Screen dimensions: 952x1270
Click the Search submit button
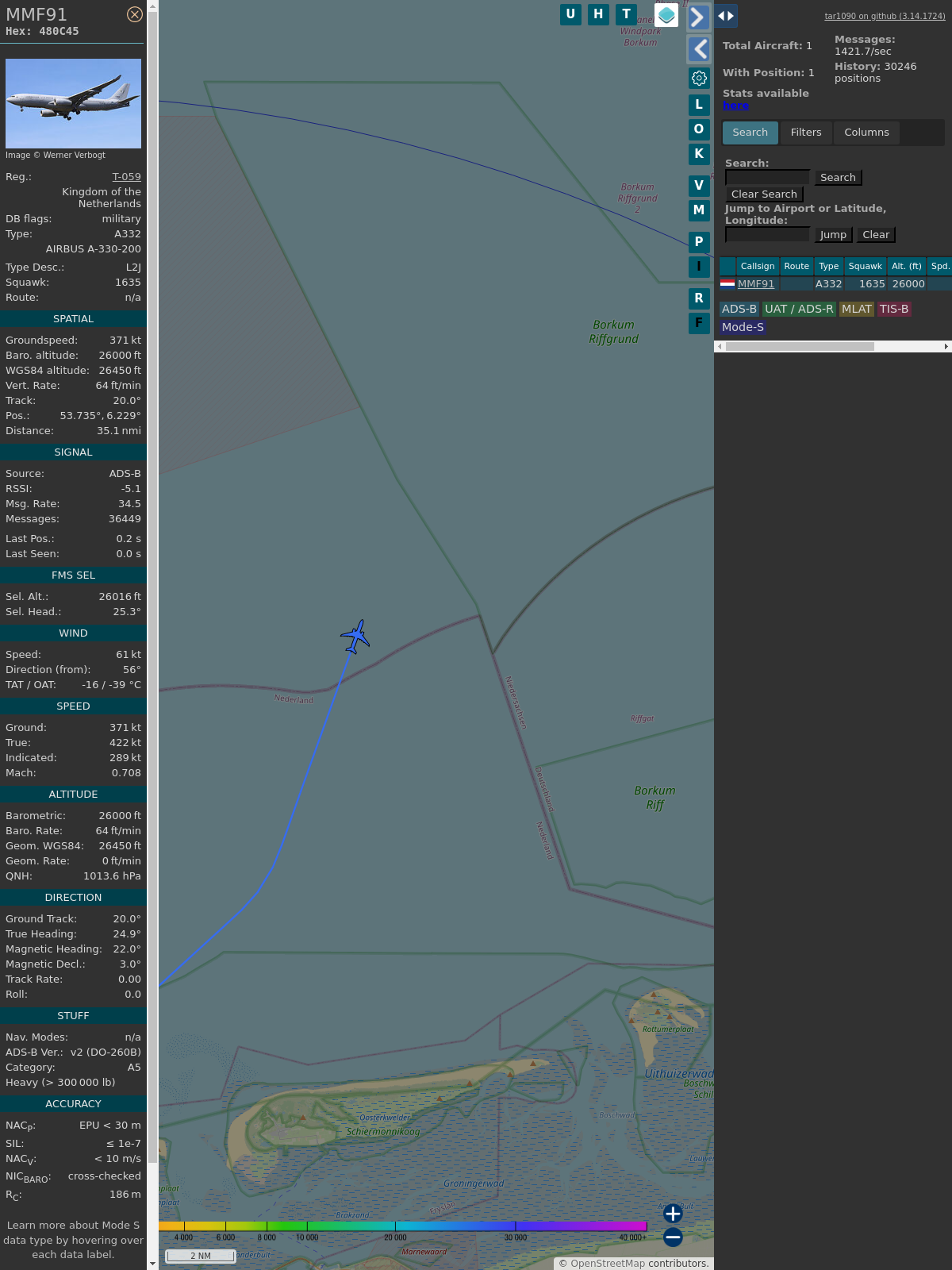pyautogui.click(x=838, y=178)
